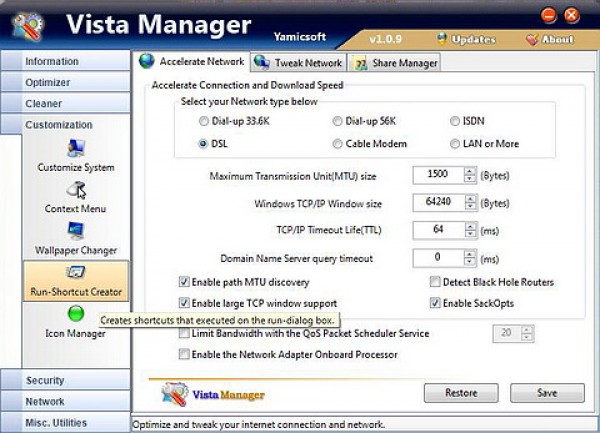Open Customize System tool icon
This screenshot has height=433, width=600.
point(76,149)
